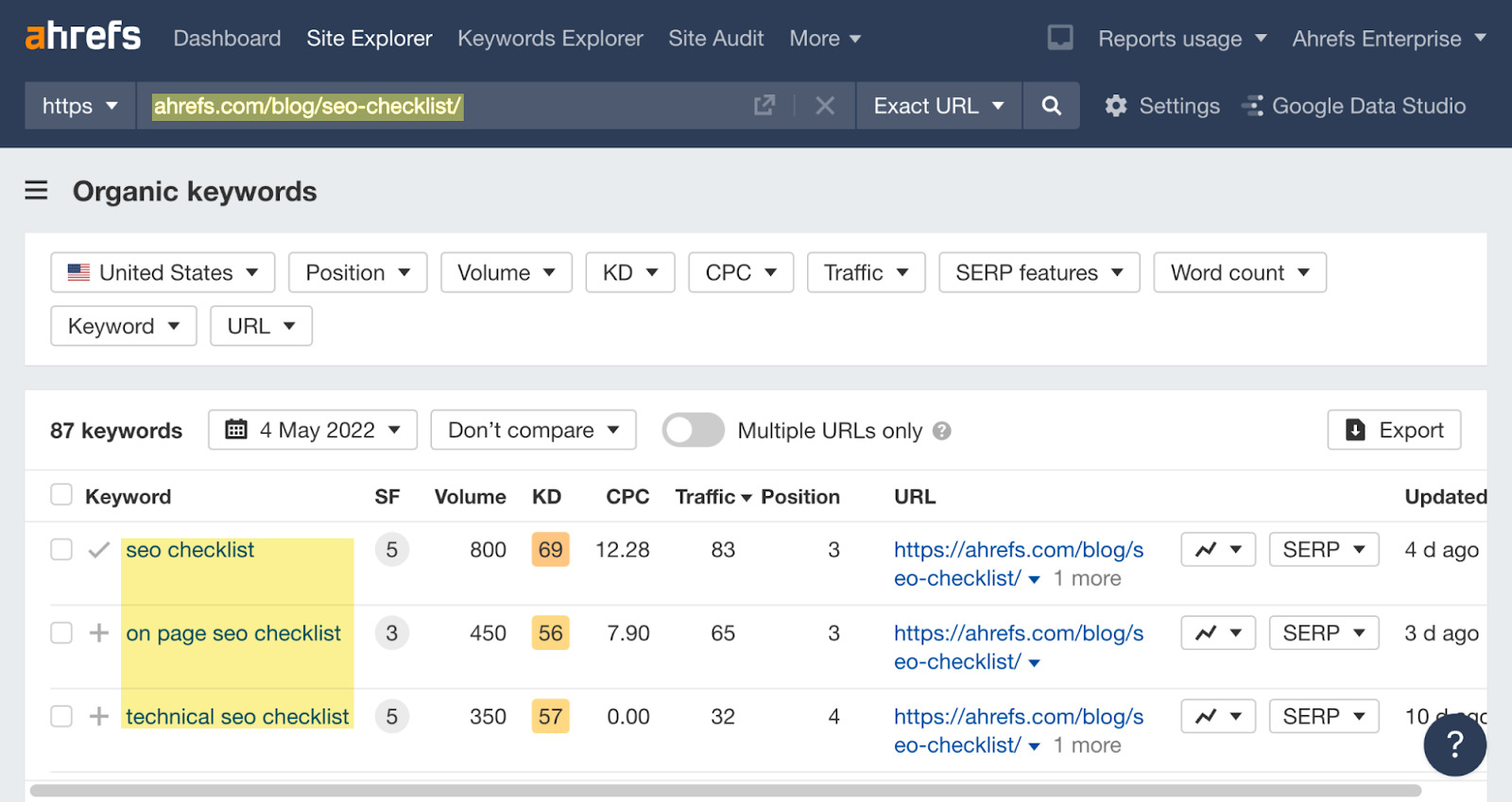Open the Site Audit tab
The height and width of the screenshot is (802, 1512).
point(715,39)
